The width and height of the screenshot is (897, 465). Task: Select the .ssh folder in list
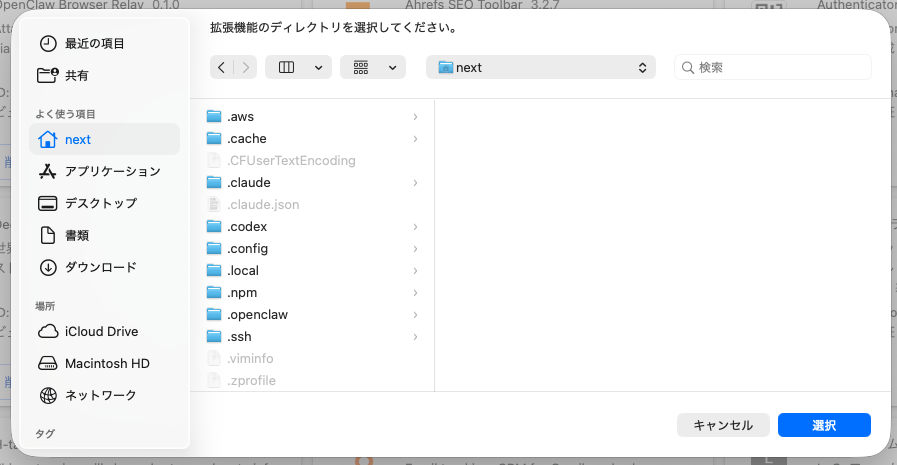[x=240, y=337]
